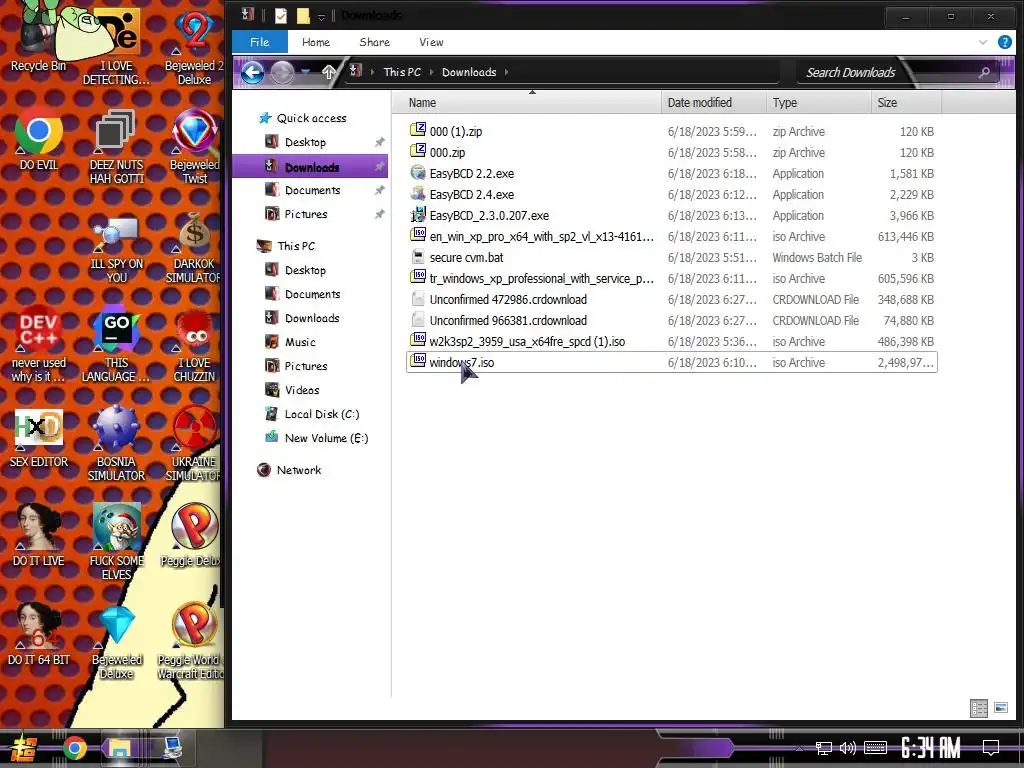This screenshot has height=768, width=1024.
Task: Click the Back arrow in Explorer
Action: click(252, 72)
